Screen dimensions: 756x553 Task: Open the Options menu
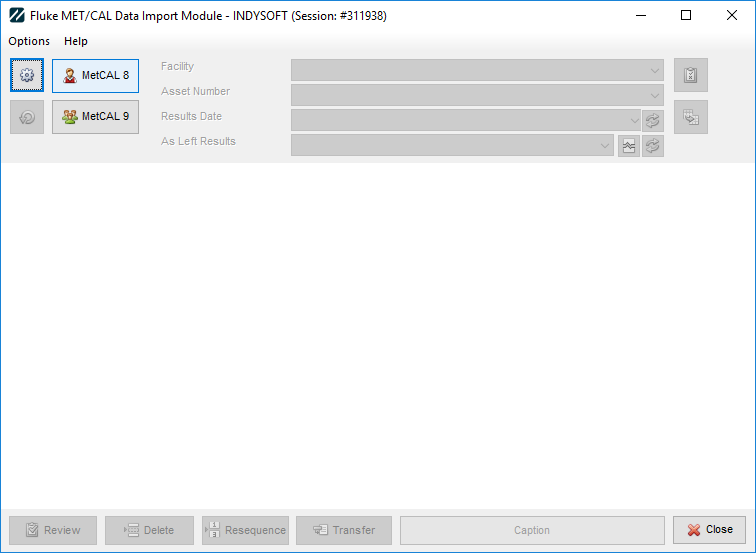pyautogui.click(x=29, y=41)
